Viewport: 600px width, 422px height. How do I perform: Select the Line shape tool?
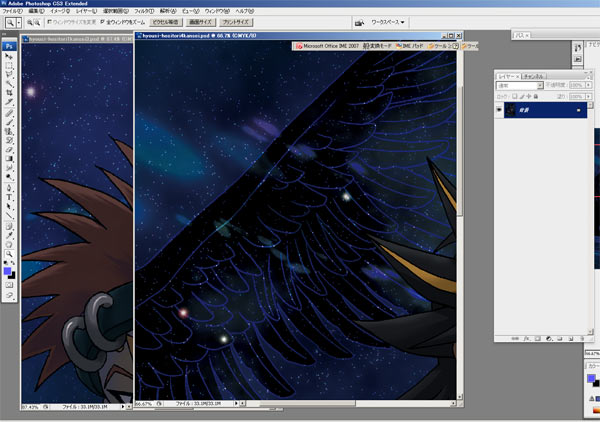(x=9, y=216)
